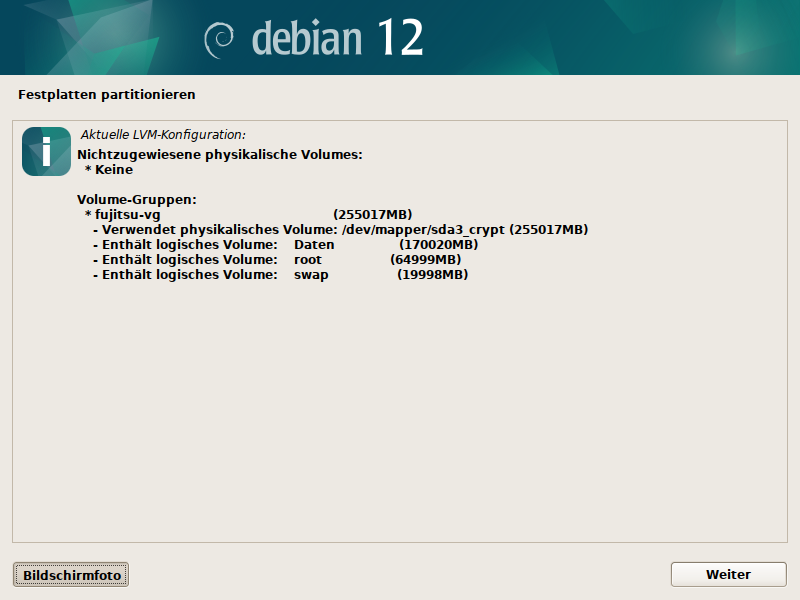Click the Nichtzugewiesene physikalische Volumes label
The width and height of the screenshot is (800, 600).
[219, 155]
